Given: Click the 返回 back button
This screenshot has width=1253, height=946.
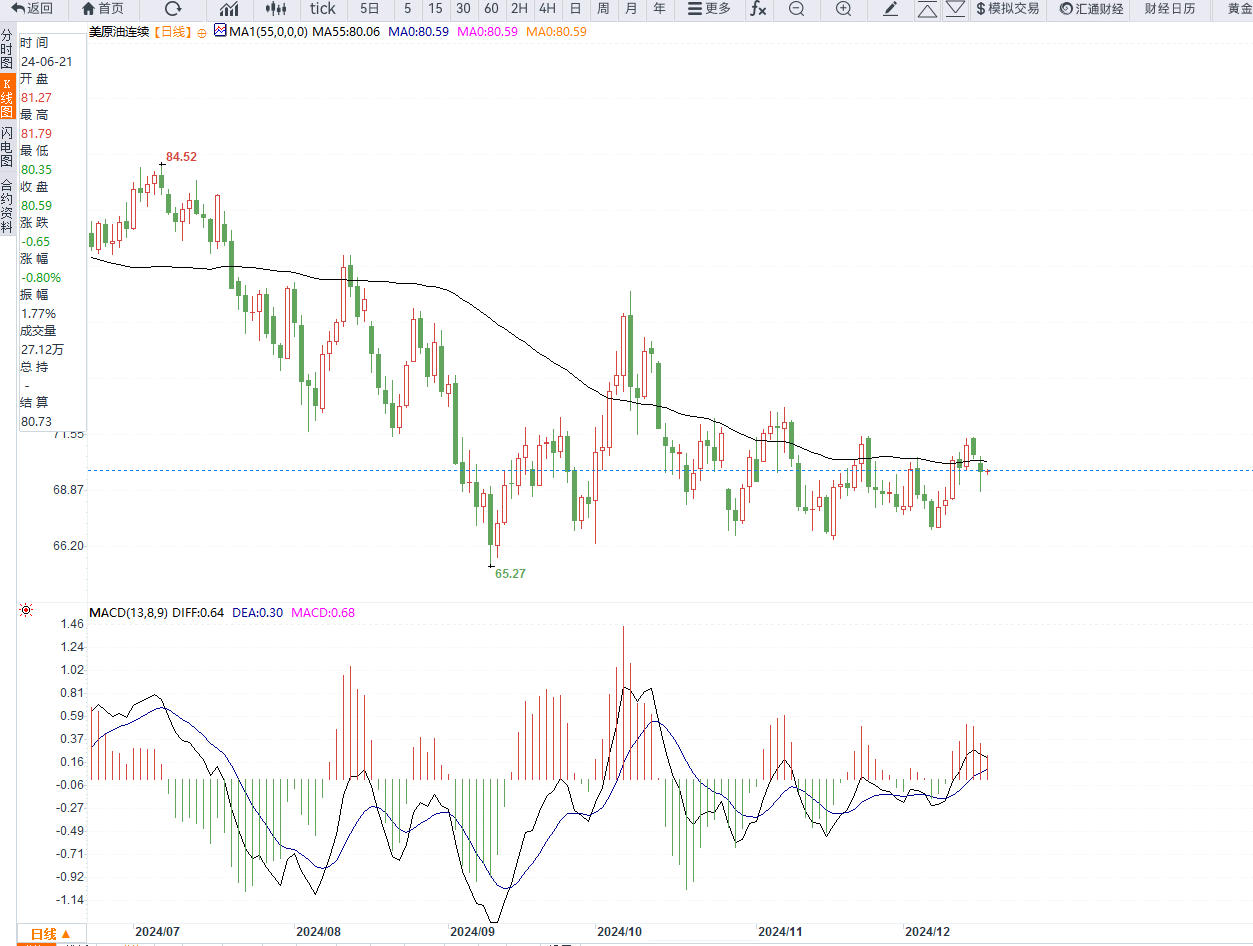Looking at the screenshot, I should (x=32, y=9).
